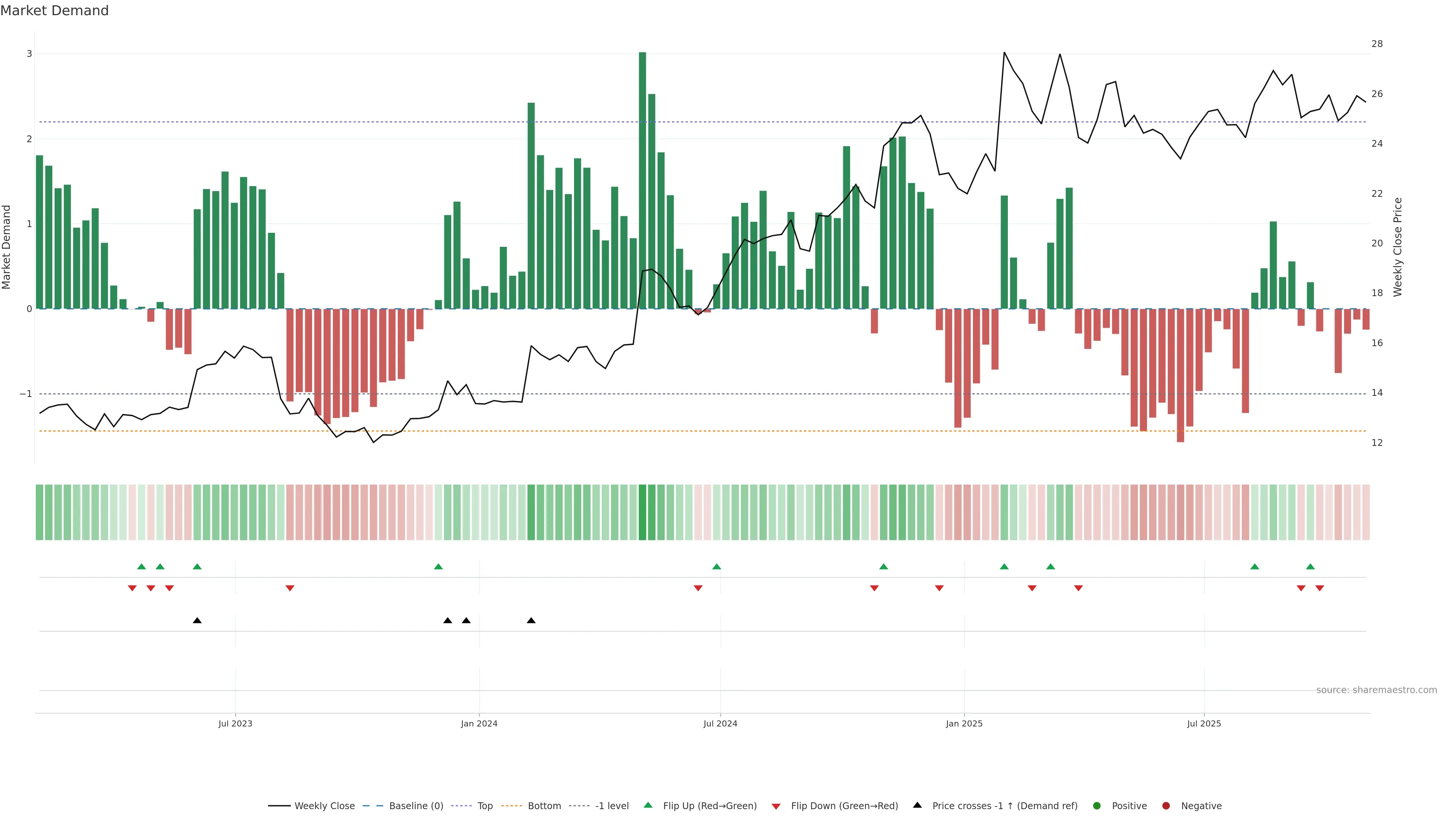This screenshot has width=1456, height=819.
Task: Click the red Negative dot in legend
Action: pos(1166,806)
